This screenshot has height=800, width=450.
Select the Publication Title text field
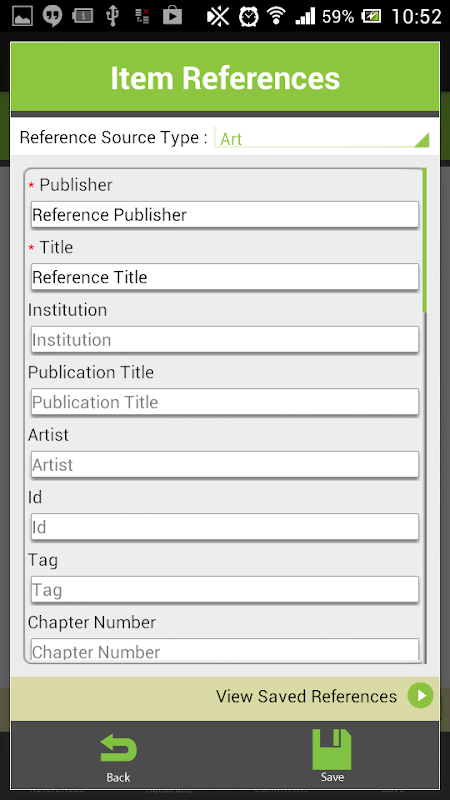tap(225, 402)
